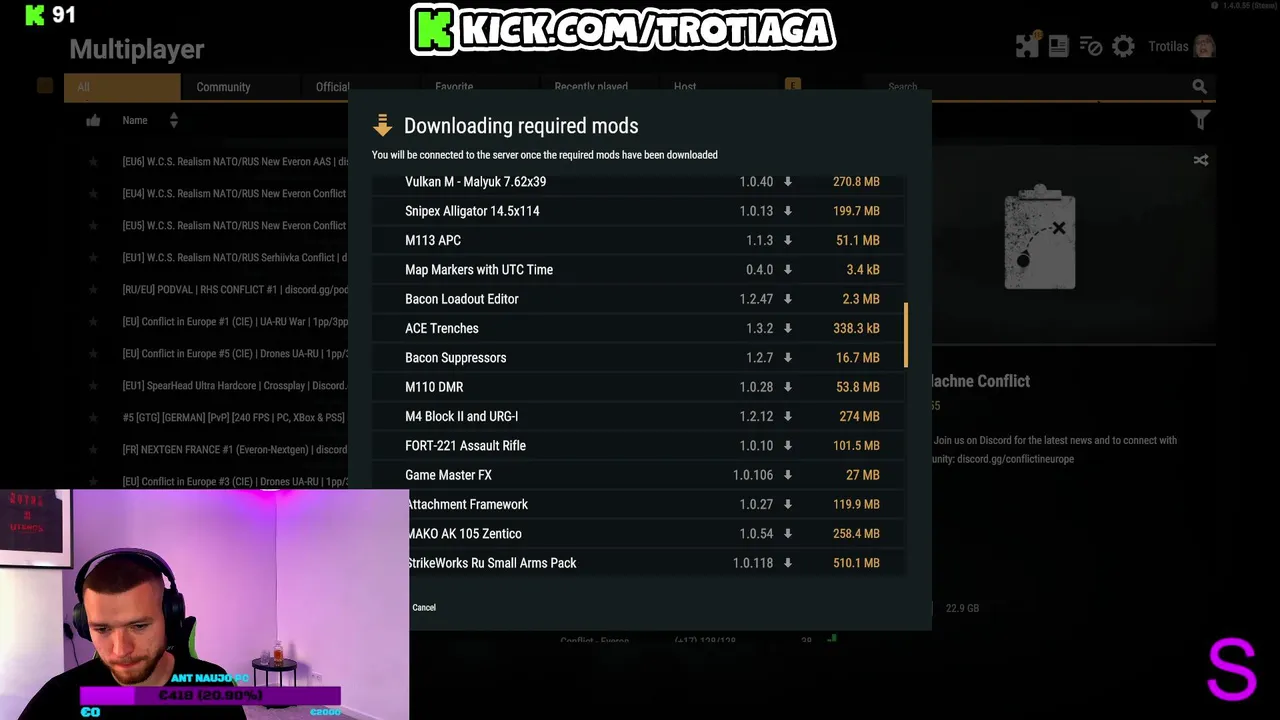Viewport: 1280px width, 720px height.
Task: Click the mods list scrollbar thumb
Action: click(x=906, y=335)
